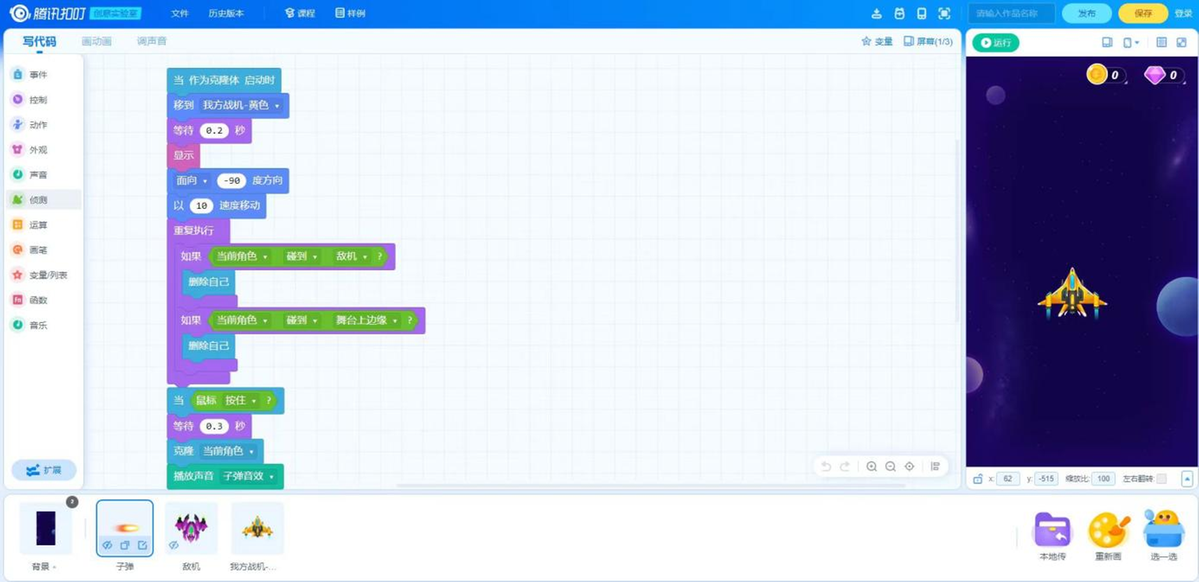Toggle visibility eye on 子弹 sprite
The image size is (1199, 582).
tap(107, 545)
